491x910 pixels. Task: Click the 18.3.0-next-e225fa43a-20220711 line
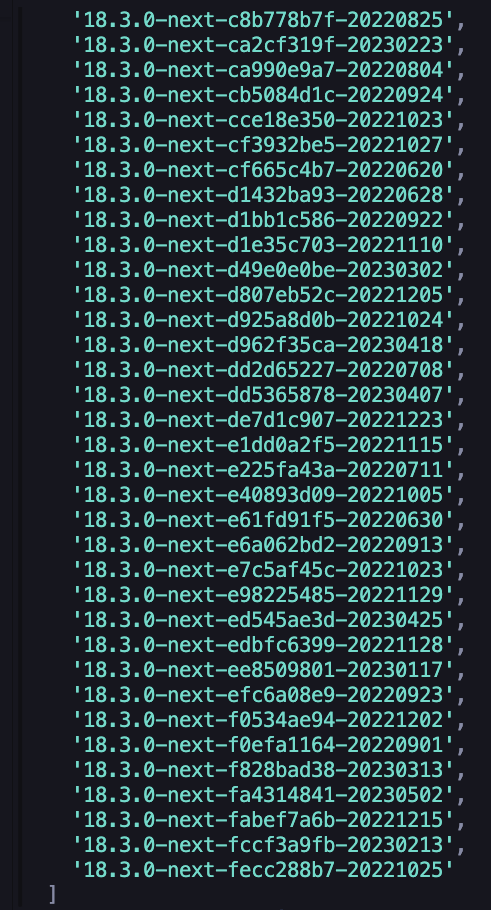pyautogui.click(x=263, y=469)
